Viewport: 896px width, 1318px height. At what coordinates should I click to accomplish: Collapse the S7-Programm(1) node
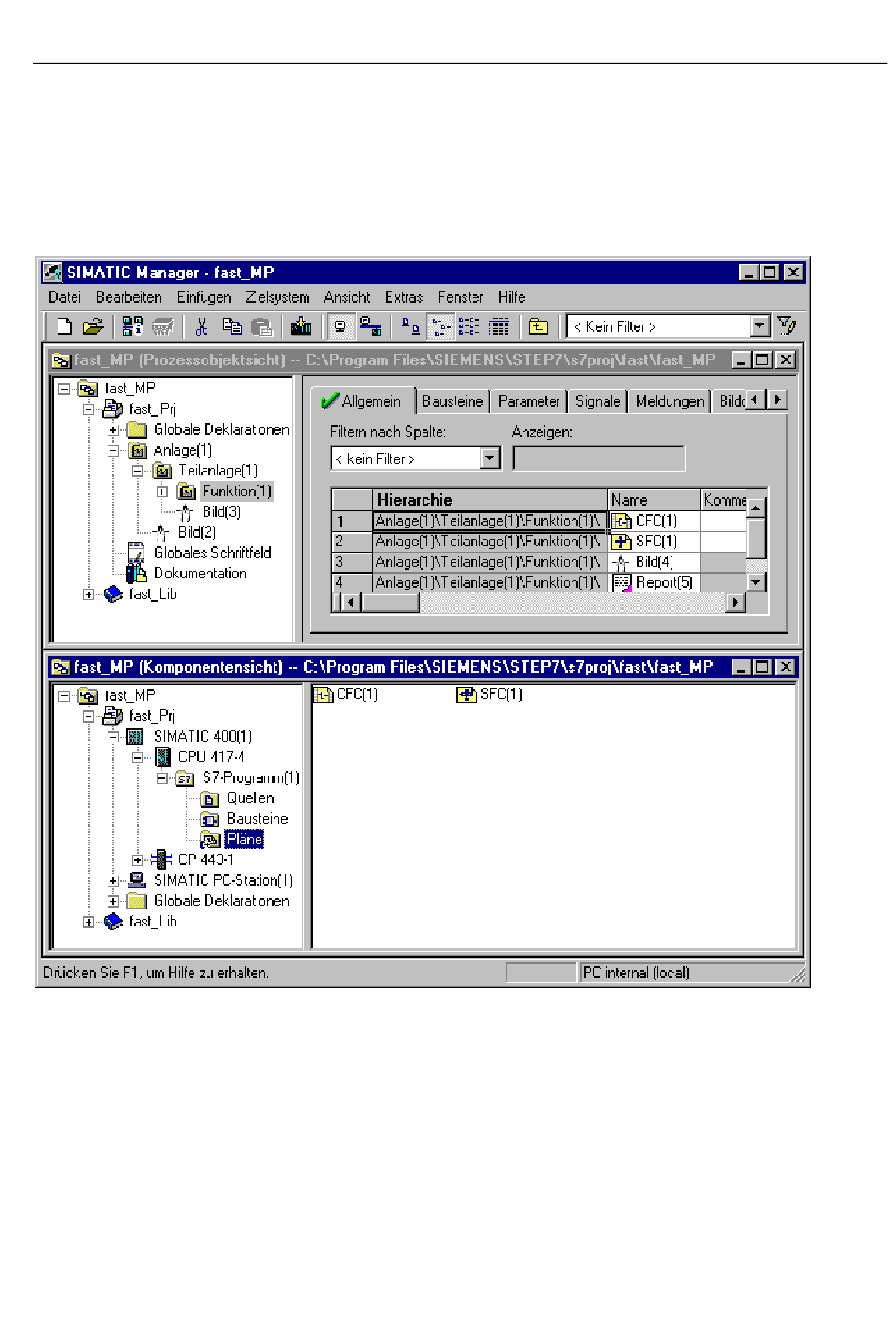pyautogui.click(x=162, y=778)
